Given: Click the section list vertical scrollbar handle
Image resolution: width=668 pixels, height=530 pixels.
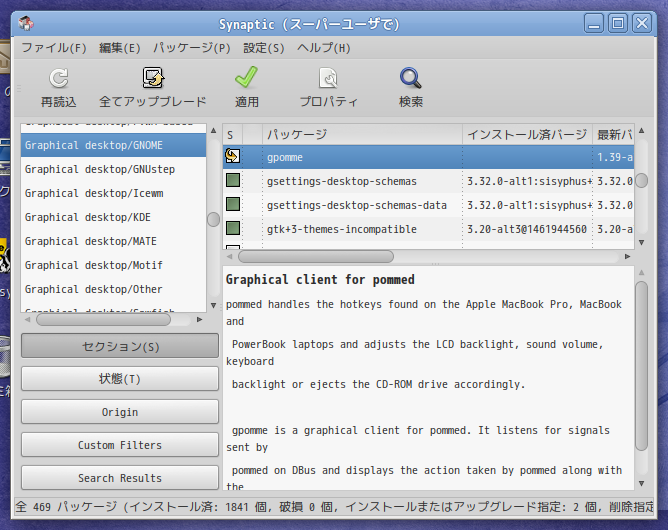Looking at the screenshot, I should [x=213, y=219].
